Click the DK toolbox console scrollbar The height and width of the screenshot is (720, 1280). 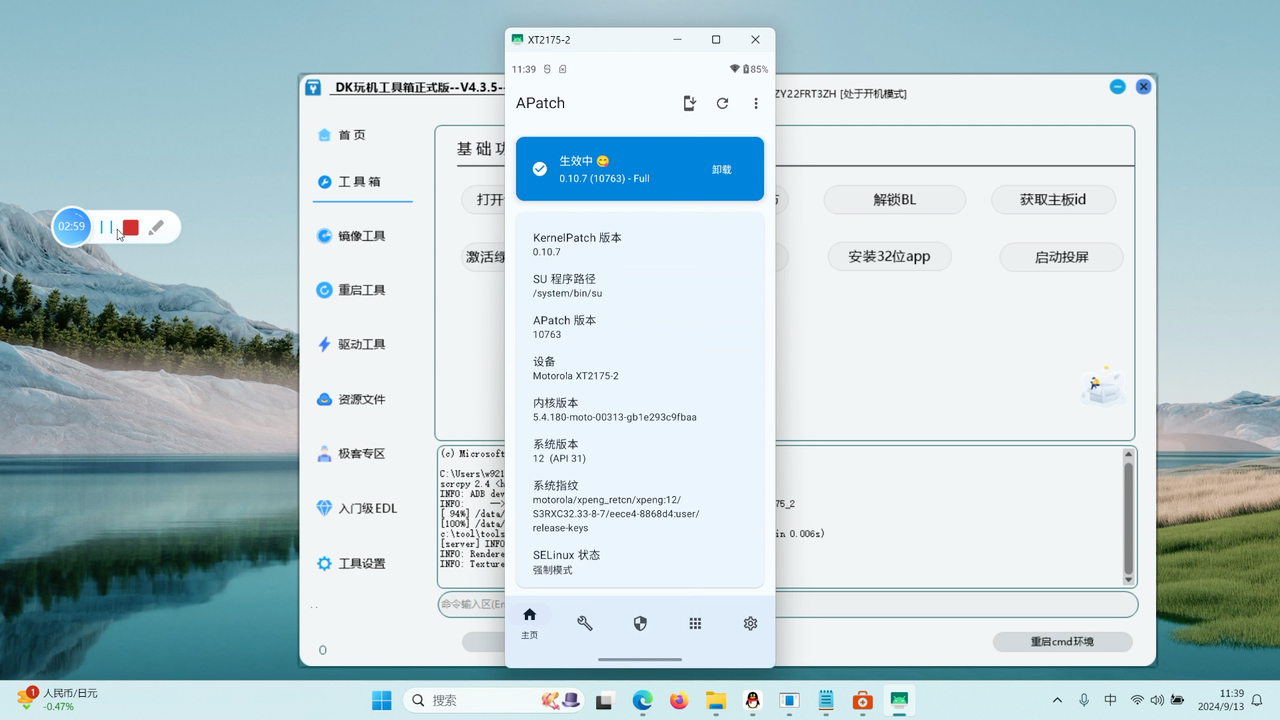[1129, 515]
